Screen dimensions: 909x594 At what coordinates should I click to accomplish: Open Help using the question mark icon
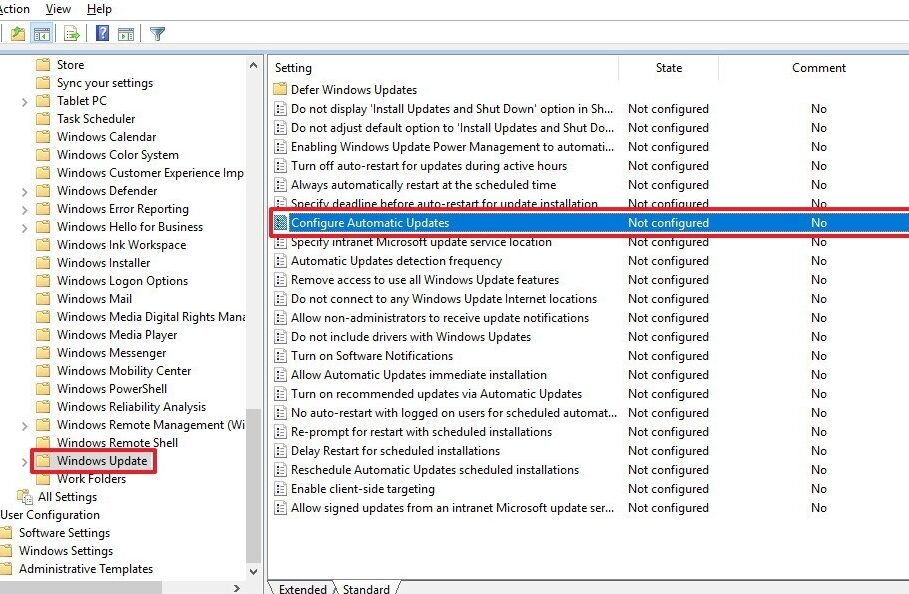(100, 32)
